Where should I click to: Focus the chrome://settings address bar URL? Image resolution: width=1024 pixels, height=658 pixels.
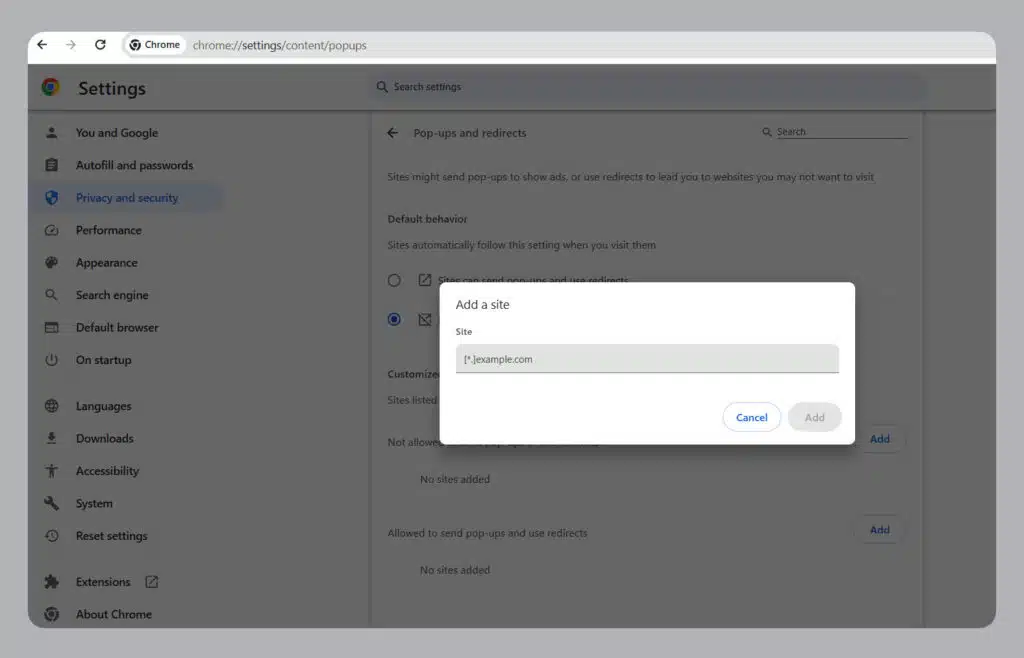pyautogui.click(x=280, y=46)
